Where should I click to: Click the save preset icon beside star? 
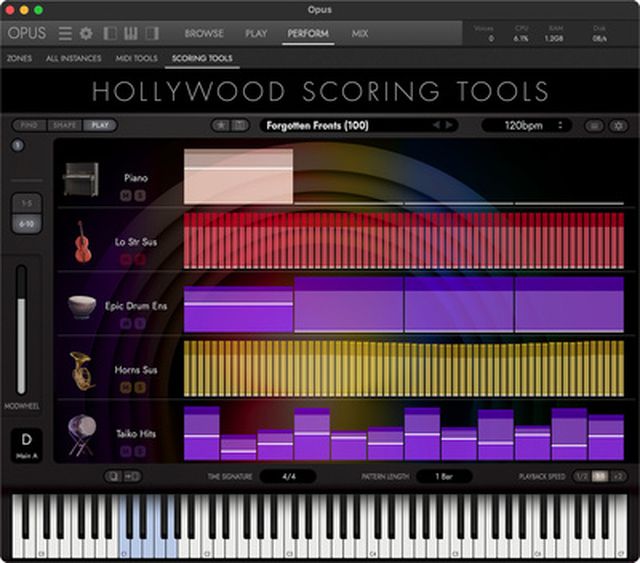tap(240, 125)
